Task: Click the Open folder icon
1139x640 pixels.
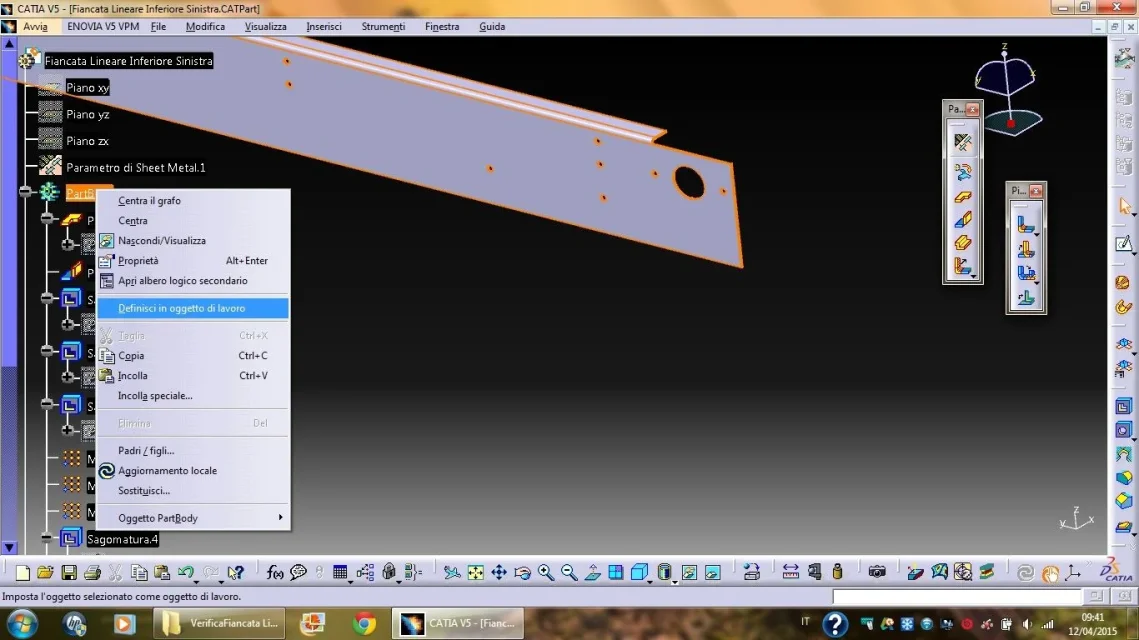Action: (45, 572)
